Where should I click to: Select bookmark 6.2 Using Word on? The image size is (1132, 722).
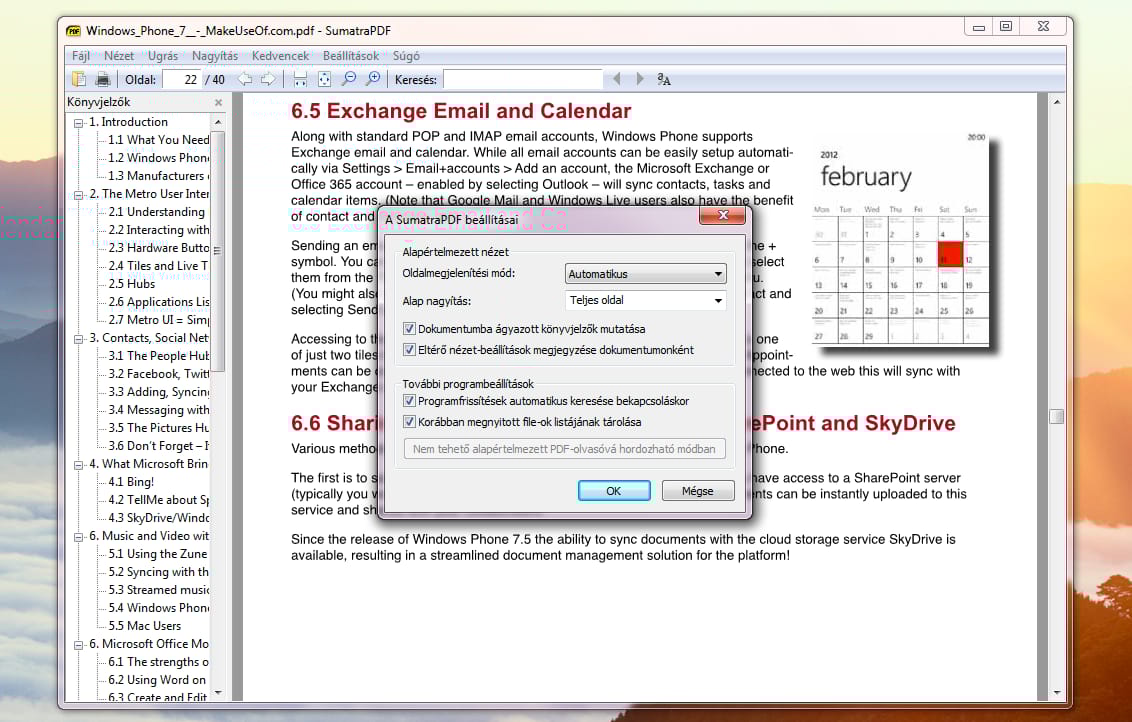tap(157, 680)
